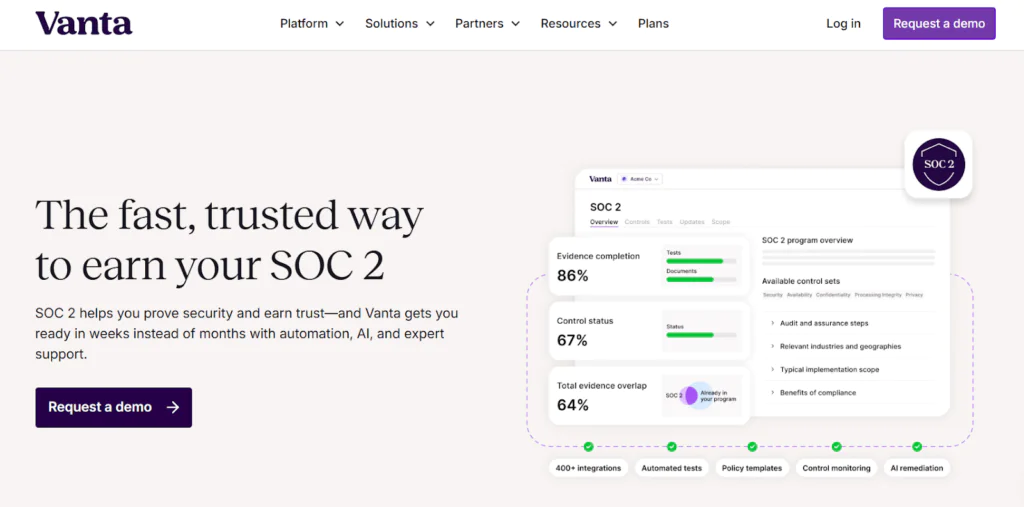Click the Availability control set label
The height and width of the screenshot is (507, 1024).
(x=799, y=295)
